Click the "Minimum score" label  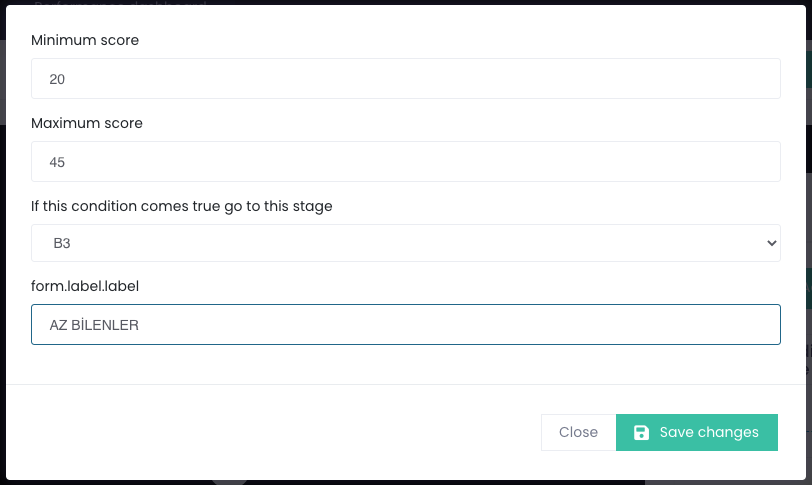tap(85, 41)
